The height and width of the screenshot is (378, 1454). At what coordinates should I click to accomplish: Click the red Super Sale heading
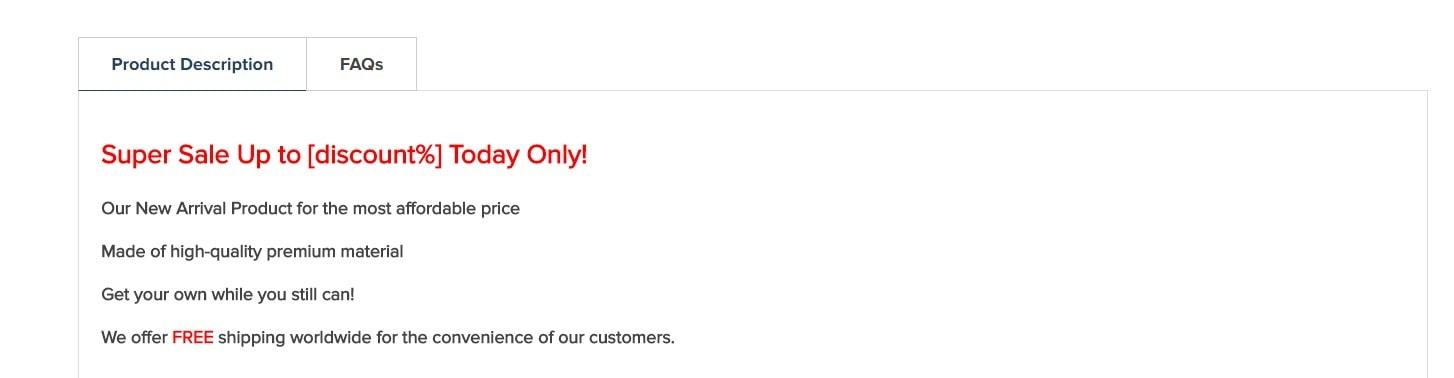(x=344, y=155)
